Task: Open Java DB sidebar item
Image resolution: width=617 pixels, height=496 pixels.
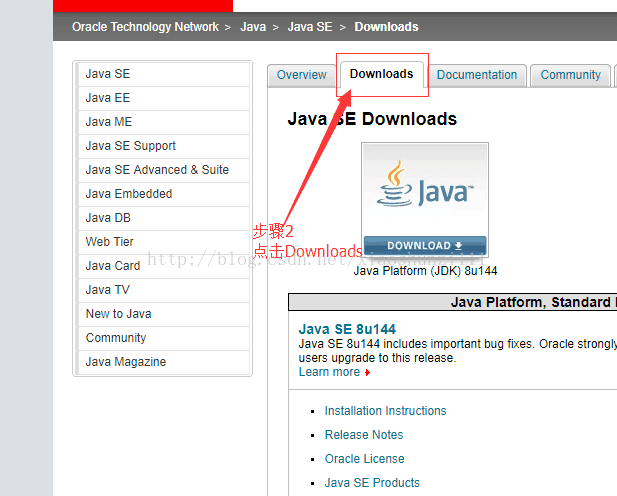Action: [x=164, y=218]
